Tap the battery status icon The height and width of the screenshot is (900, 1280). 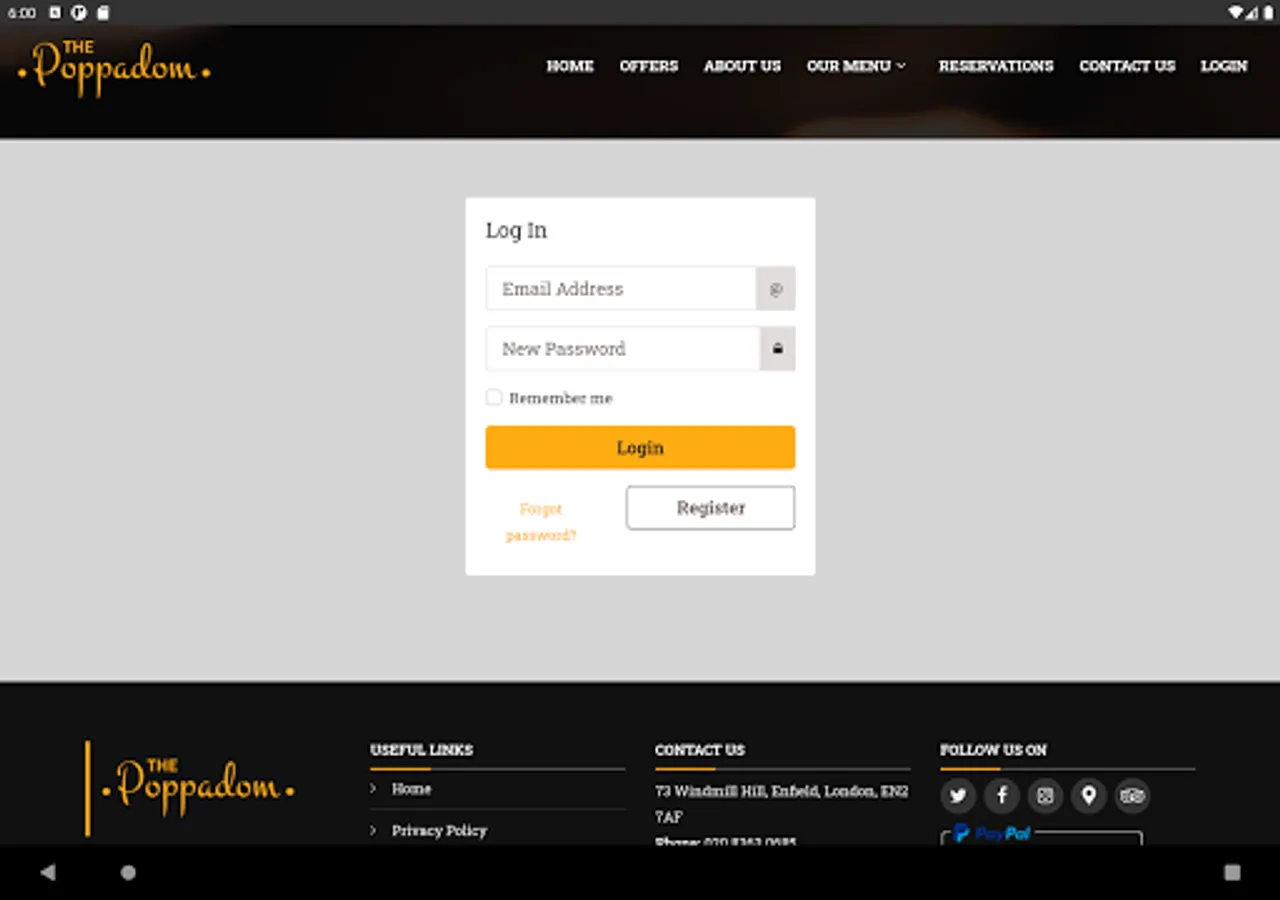coord(1268,13)
